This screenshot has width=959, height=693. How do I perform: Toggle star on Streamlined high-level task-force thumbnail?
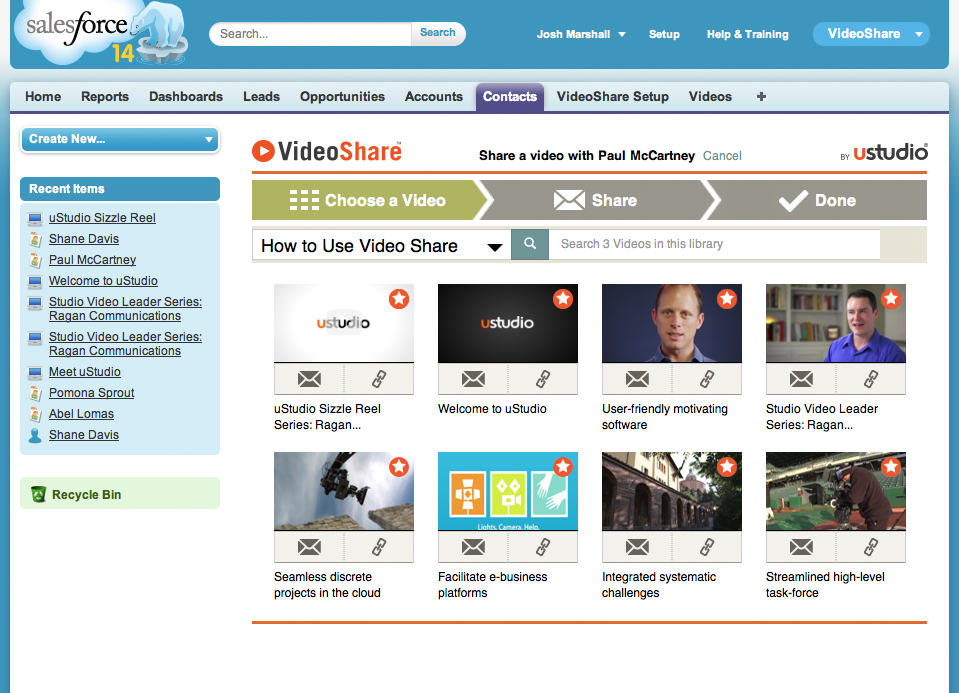pyautogui.click(x=890, y=467)
